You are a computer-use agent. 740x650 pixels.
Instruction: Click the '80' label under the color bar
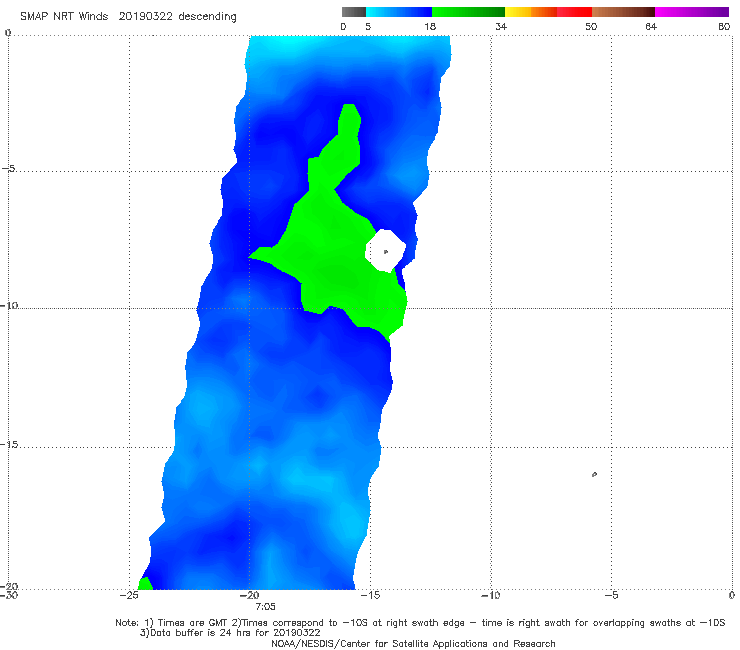coord(724,27)
